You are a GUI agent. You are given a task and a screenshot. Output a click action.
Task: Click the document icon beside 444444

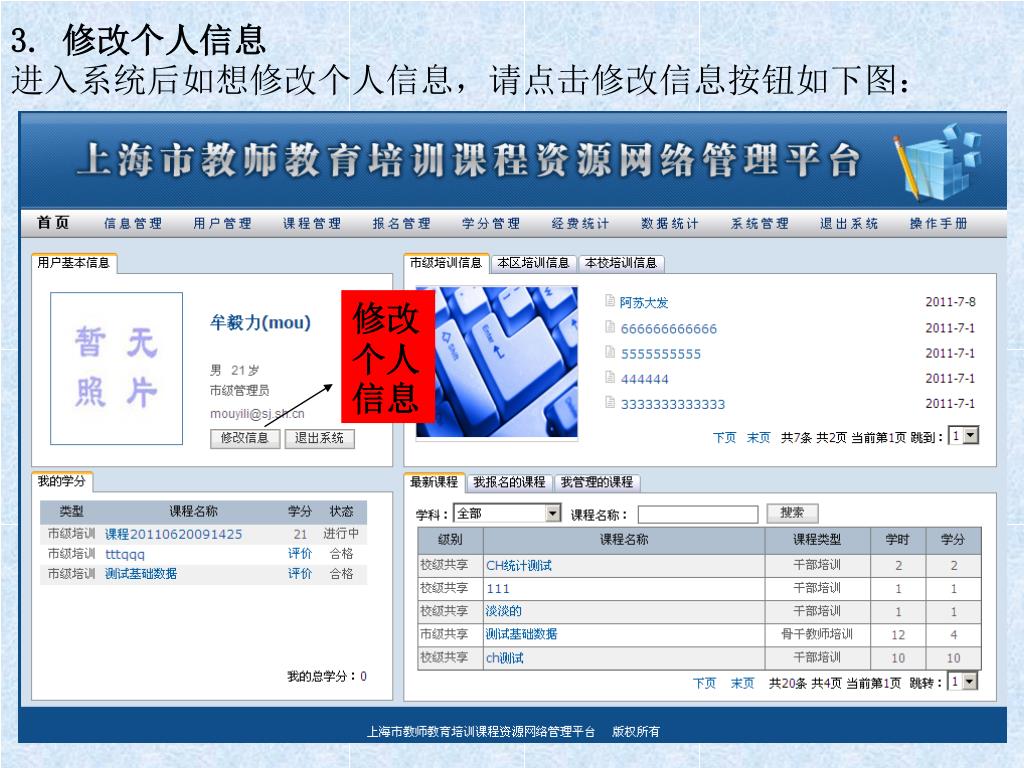(609, 377)
